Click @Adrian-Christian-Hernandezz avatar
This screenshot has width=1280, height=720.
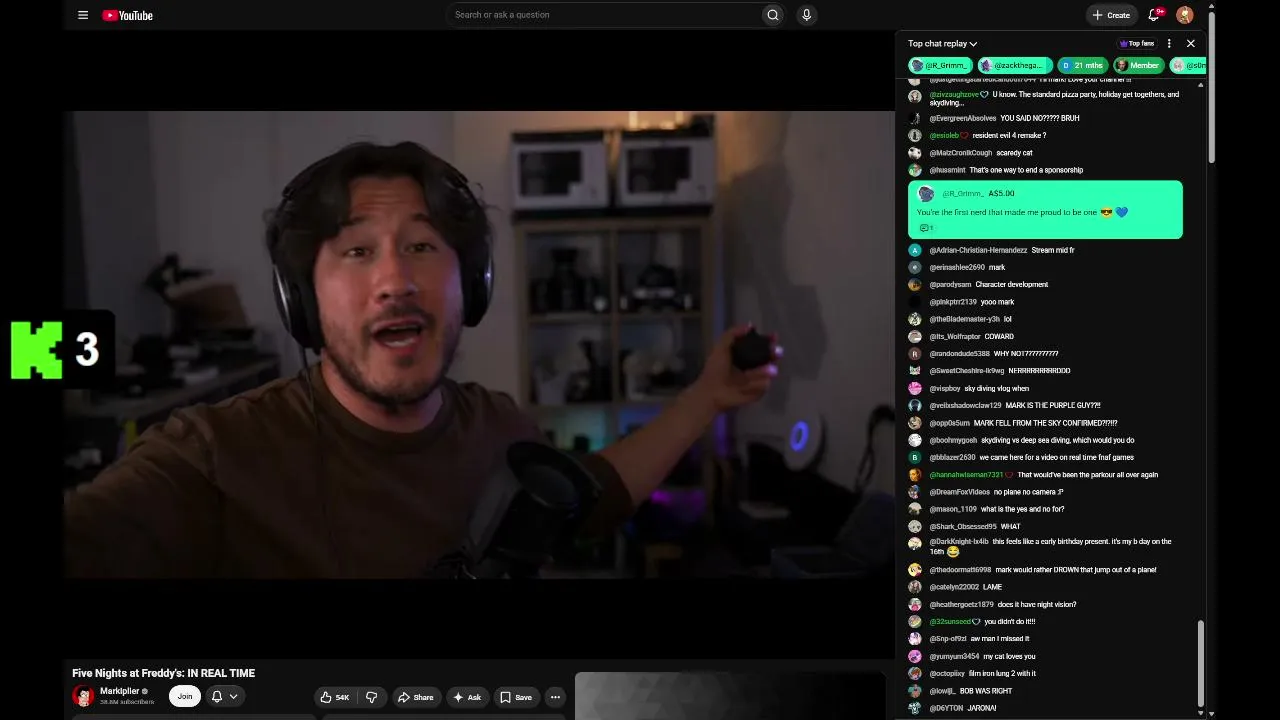click(914, 250)
